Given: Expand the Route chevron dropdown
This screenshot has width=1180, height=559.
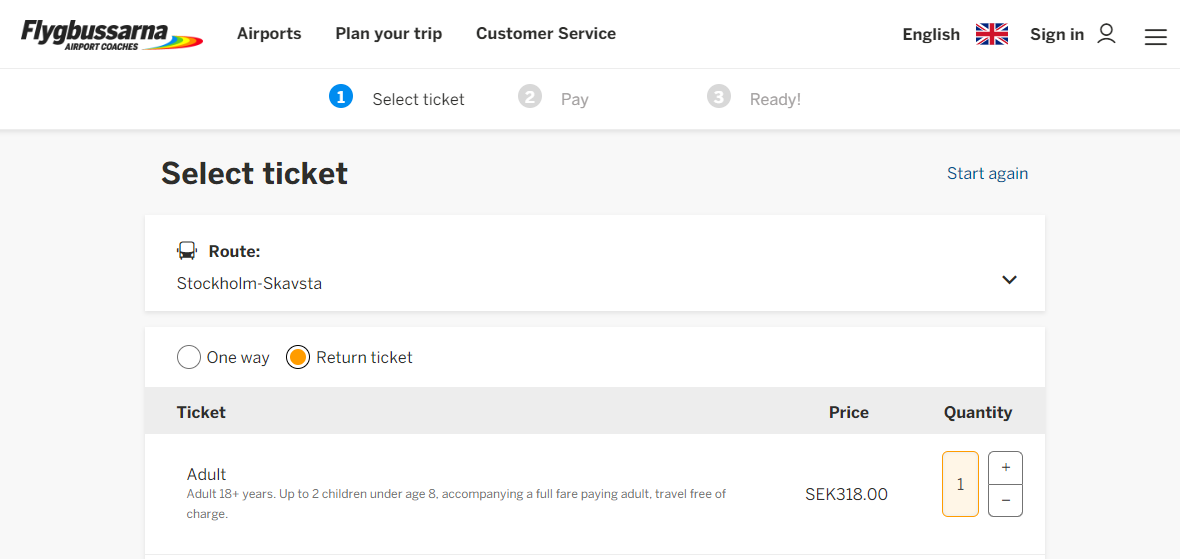Looking at the screenshot, I should pyautogui.click(x=1009, y=280).
